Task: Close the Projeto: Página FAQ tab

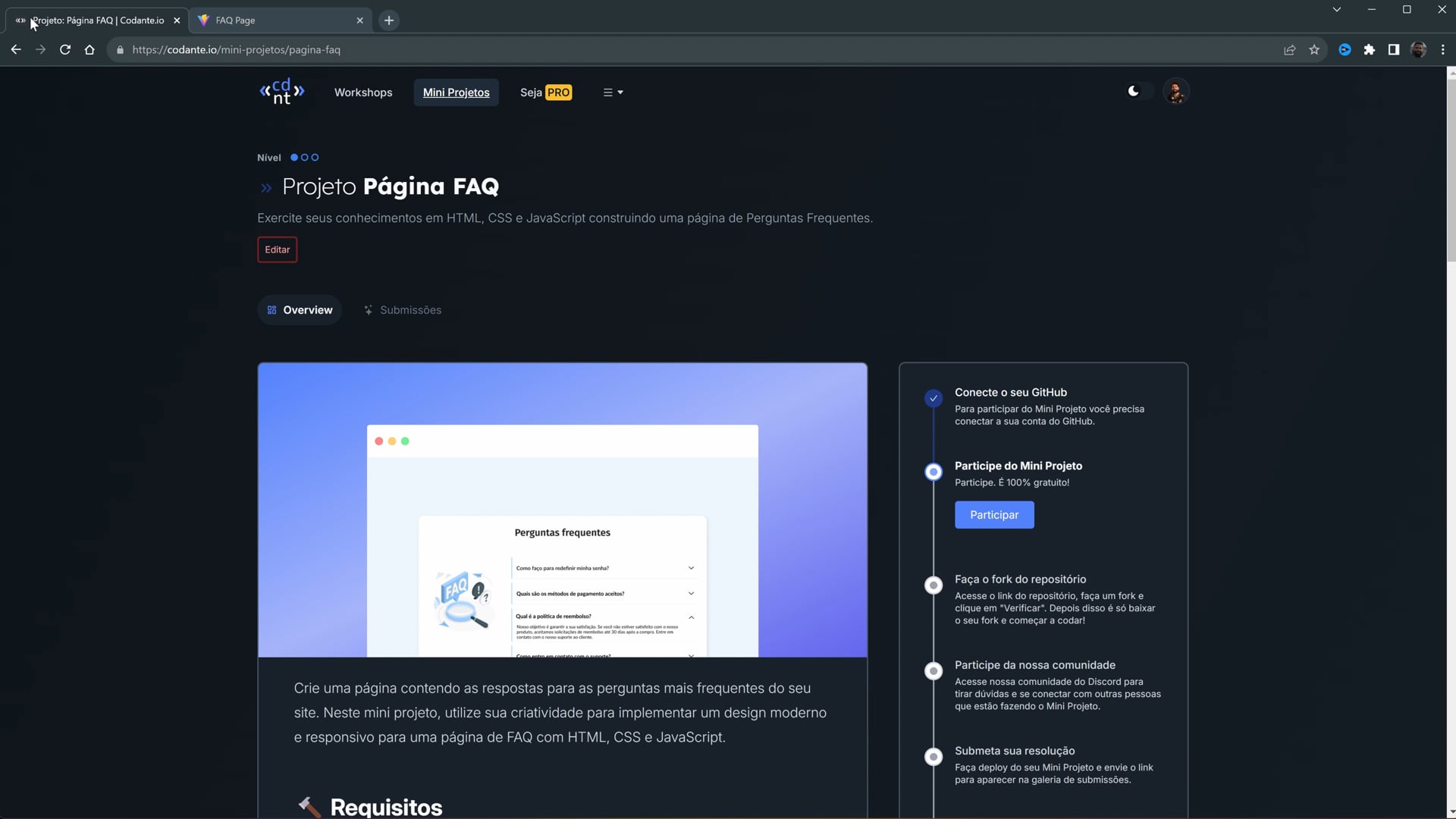Action: [177, 20]
